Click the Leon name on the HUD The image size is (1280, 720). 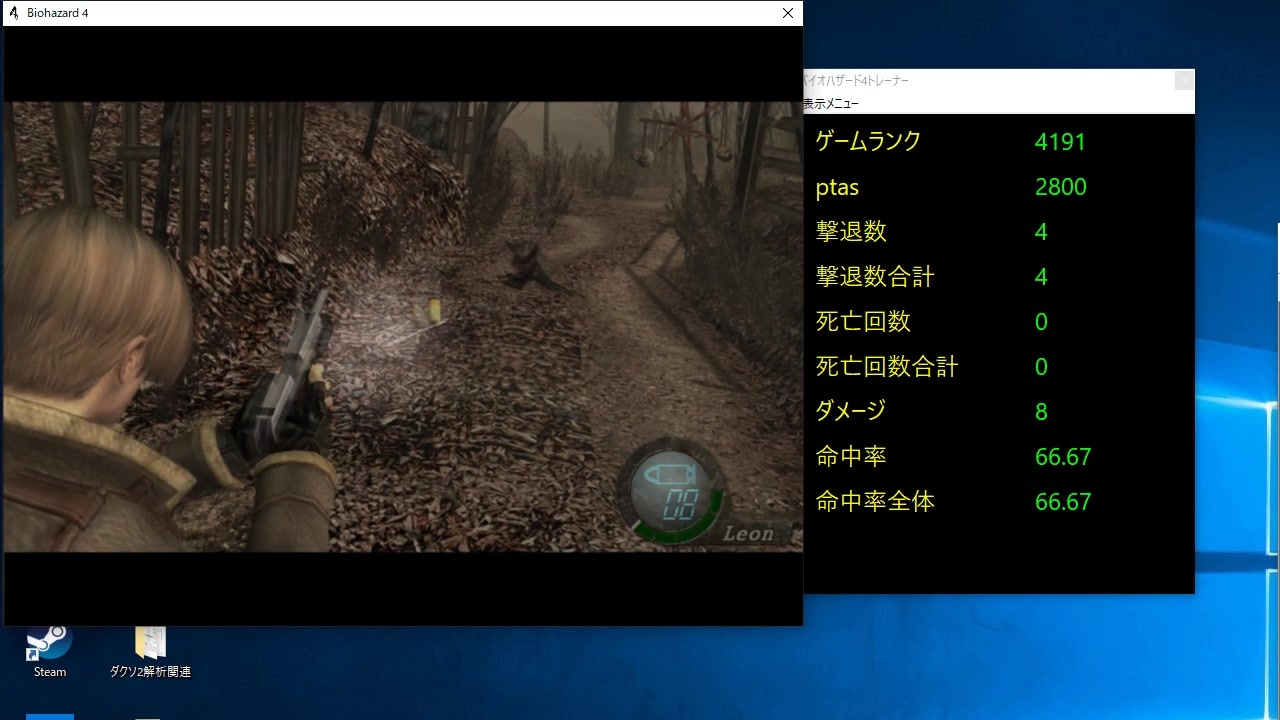pyautogui.click(x=749, y=534)
